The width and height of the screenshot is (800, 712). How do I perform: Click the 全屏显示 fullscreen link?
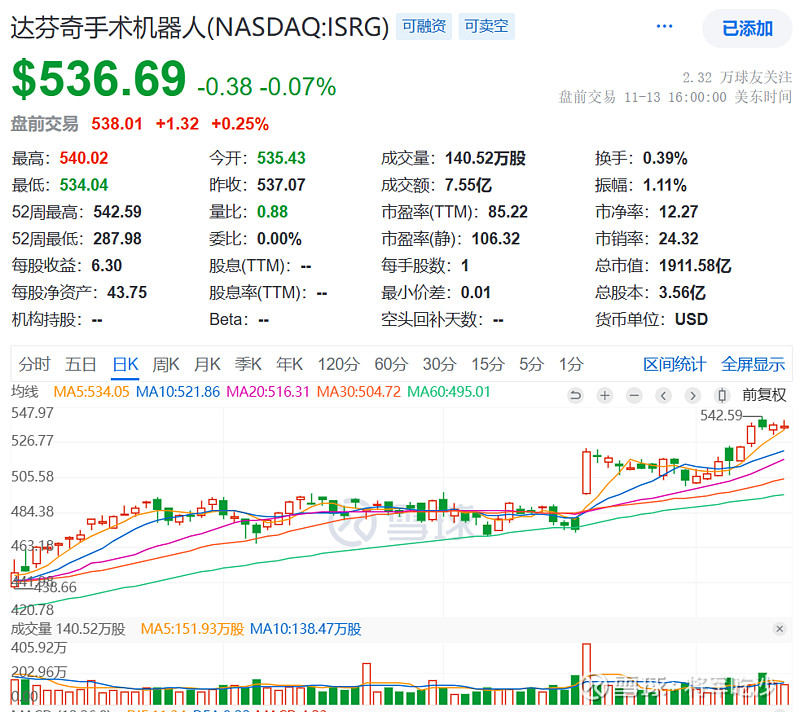[753, 364]
